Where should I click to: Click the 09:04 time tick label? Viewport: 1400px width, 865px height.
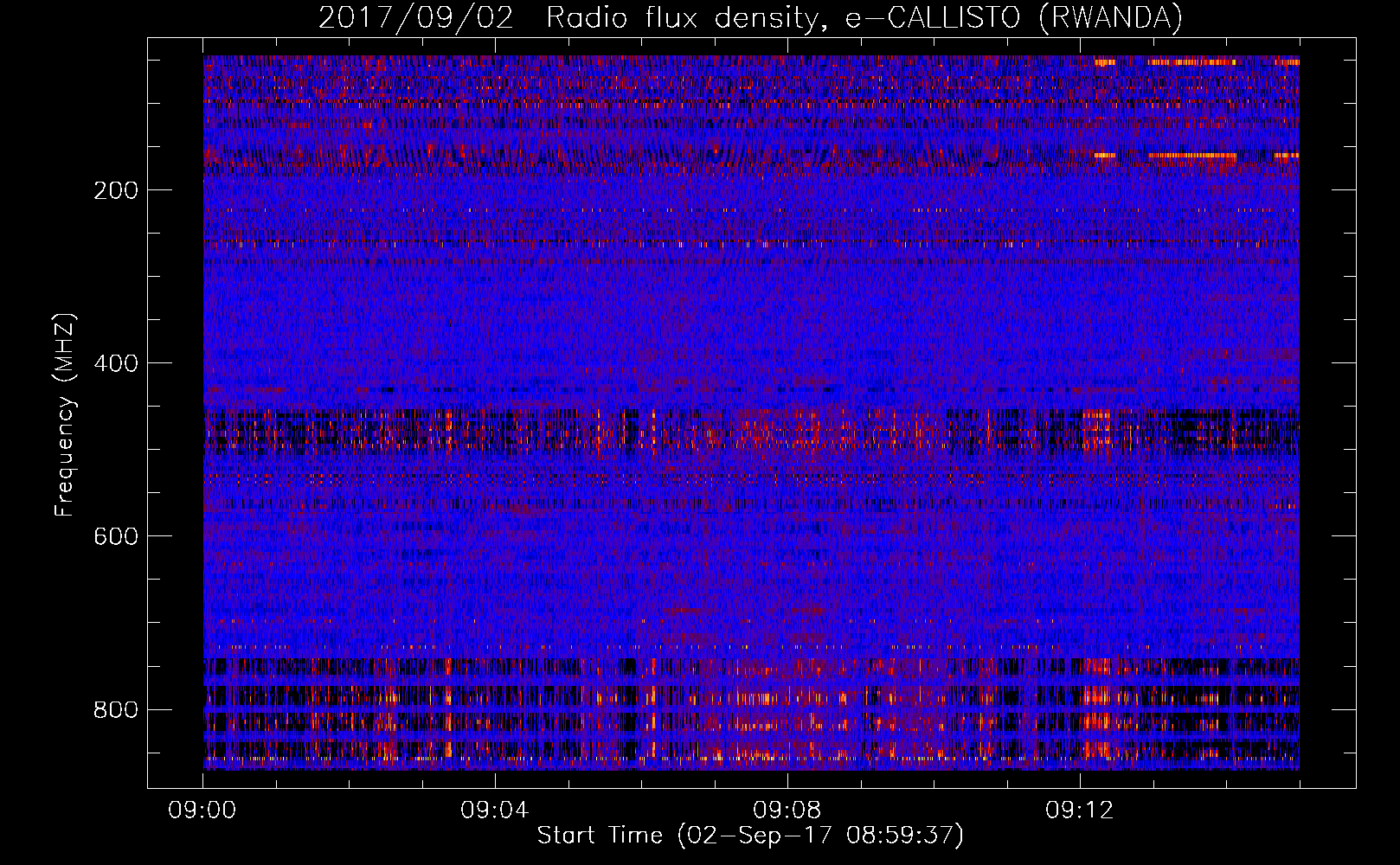click(x=495, y=811)
